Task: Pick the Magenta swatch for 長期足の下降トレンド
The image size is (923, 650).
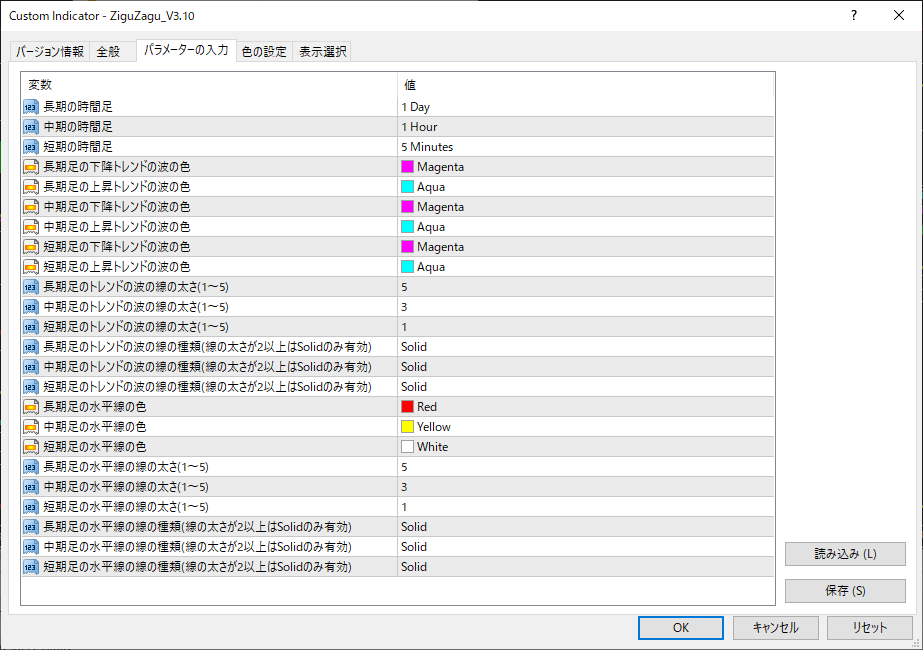Action: [407, 167]
